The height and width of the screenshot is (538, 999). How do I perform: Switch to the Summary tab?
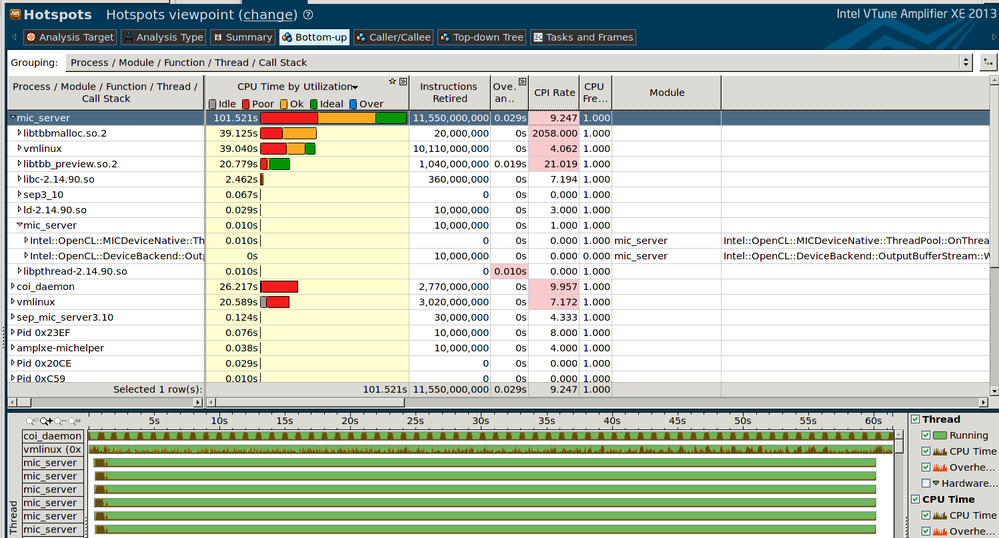[x=243, y=37]
